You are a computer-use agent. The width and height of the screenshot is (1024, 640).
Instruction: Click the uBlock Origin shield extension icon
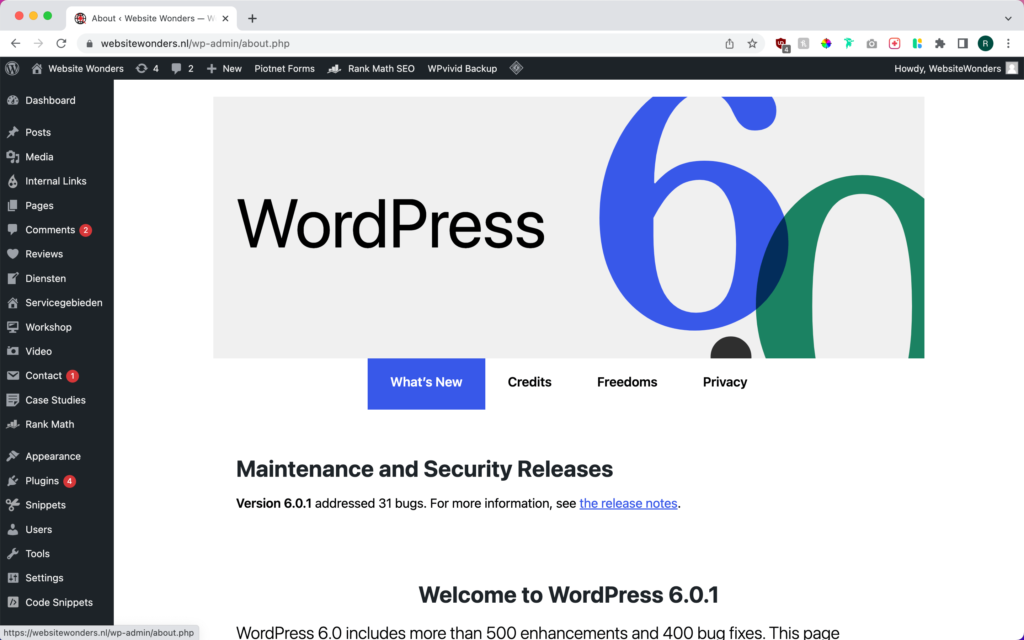[x=781, y=43]
